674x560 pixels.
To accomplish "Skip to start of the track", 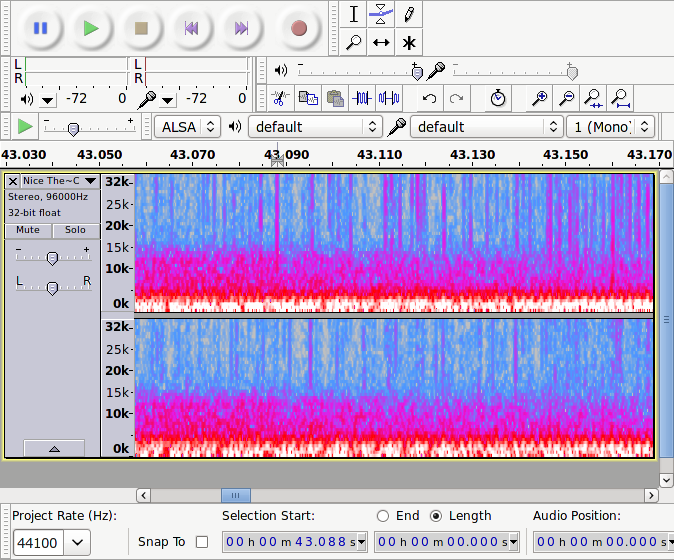I will tap(191, 28).
